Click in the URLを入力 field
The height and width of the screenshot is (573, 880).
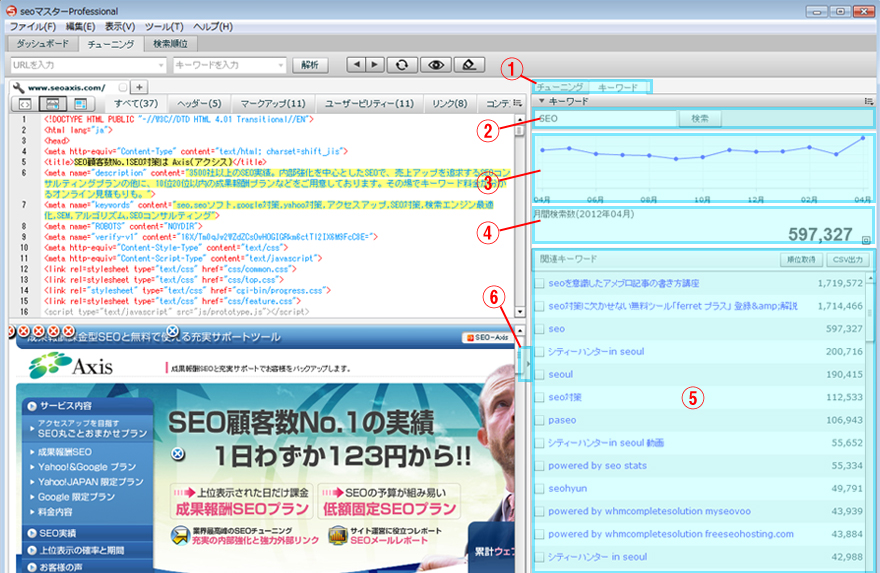click(x=83, y=66)
